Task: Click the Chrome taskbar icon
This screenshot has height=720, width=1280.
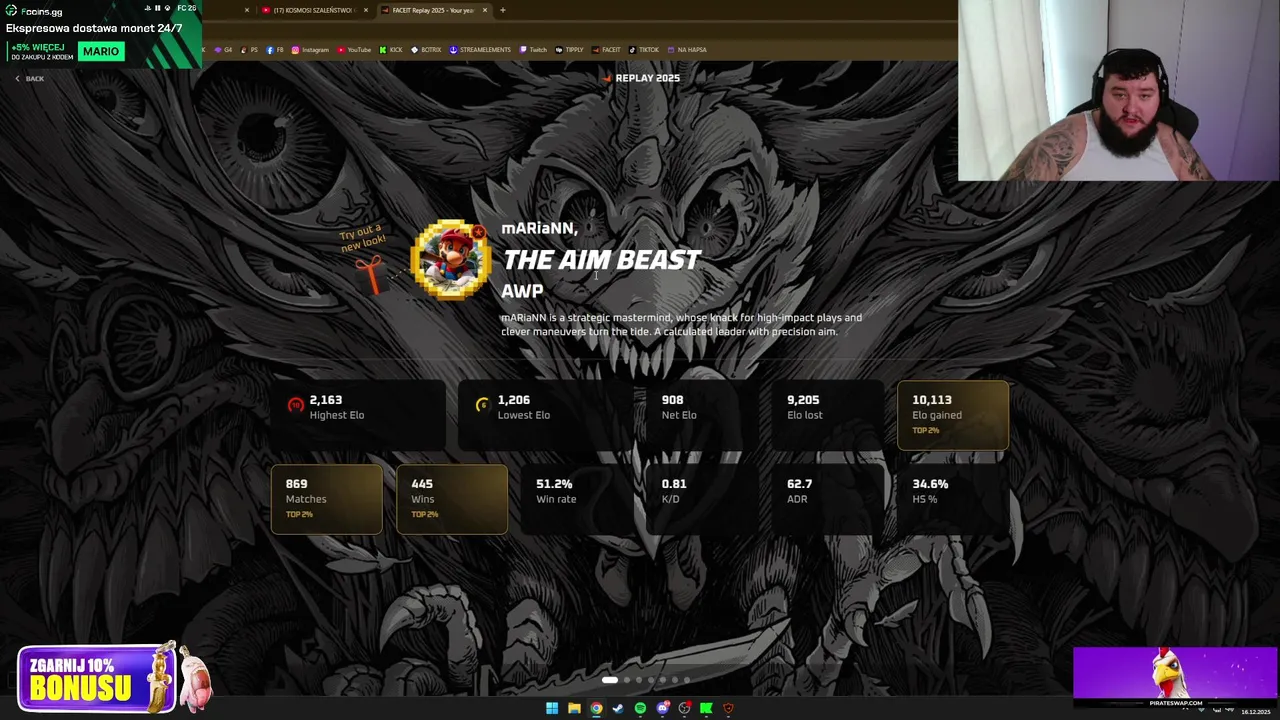Action: click(596, 708)
